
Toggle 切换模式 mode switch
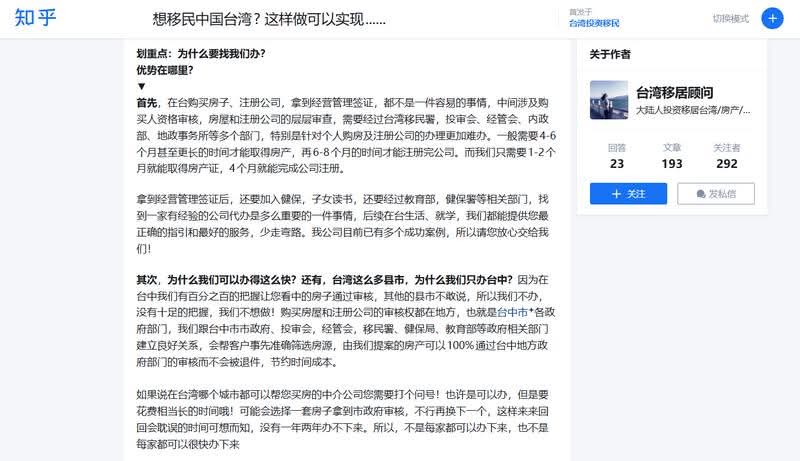[x=731, y=19]
